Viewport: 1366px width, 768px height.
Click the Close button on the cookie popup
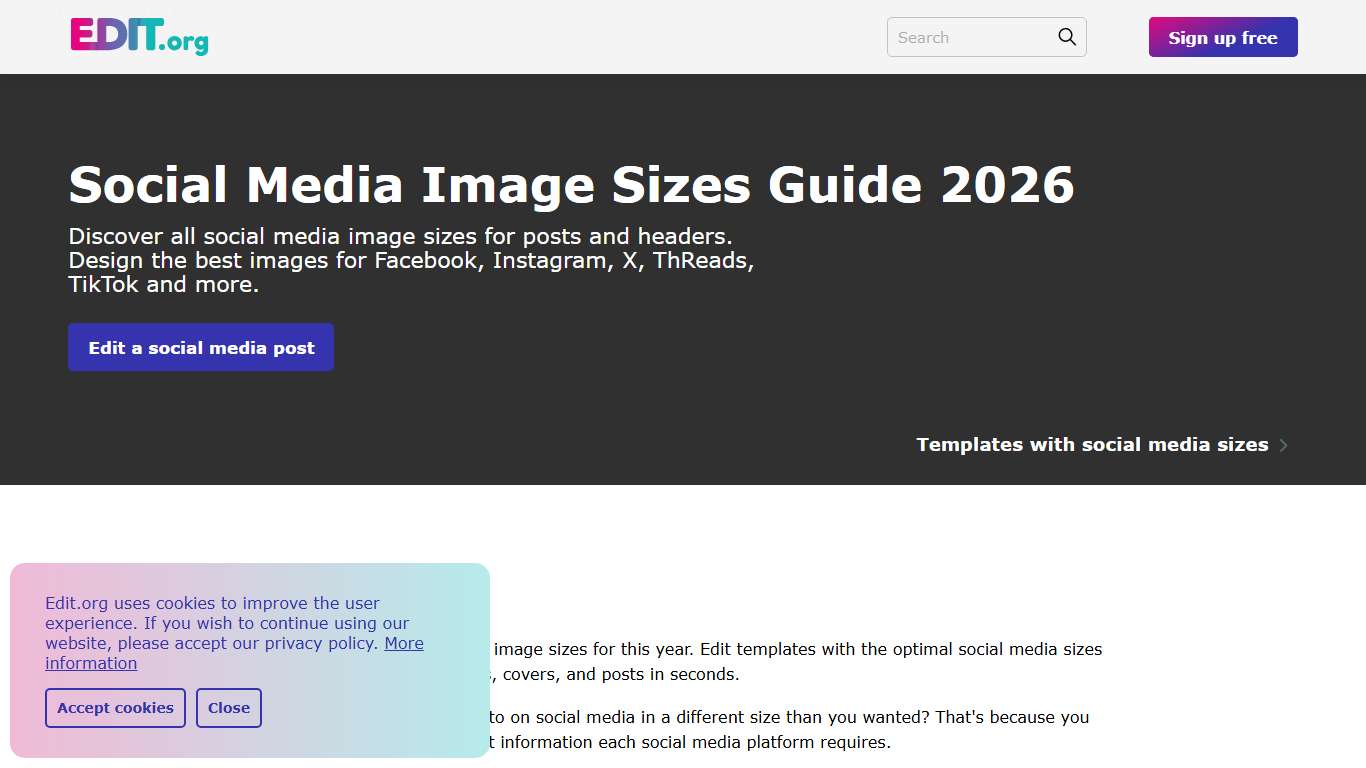(229, 707)
